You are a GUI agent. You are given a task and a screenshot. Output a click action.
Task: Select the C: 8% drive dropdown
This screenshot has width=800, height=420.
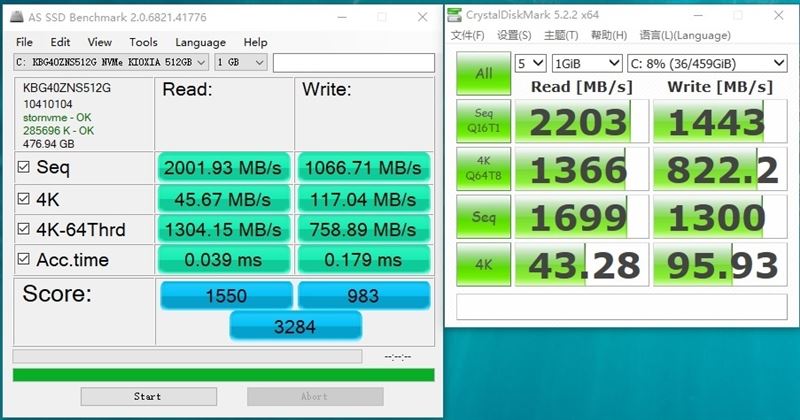pyautogui.click(x=707, y=63)
